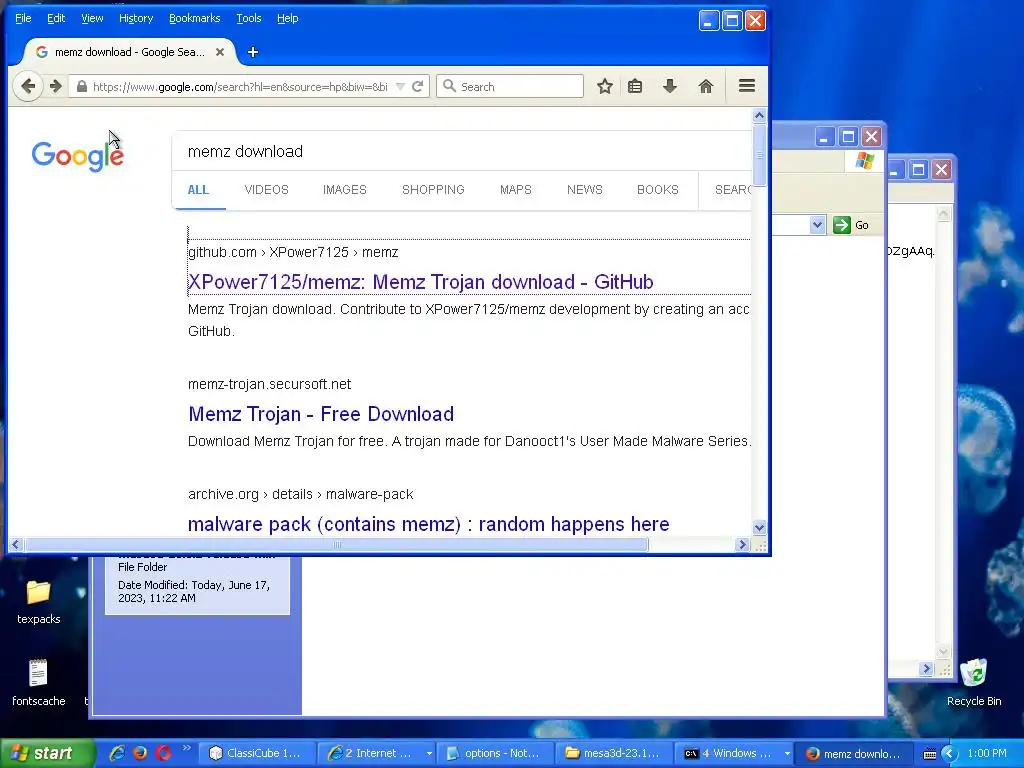Show hidden tray icons arrow

tap(950, 754)
